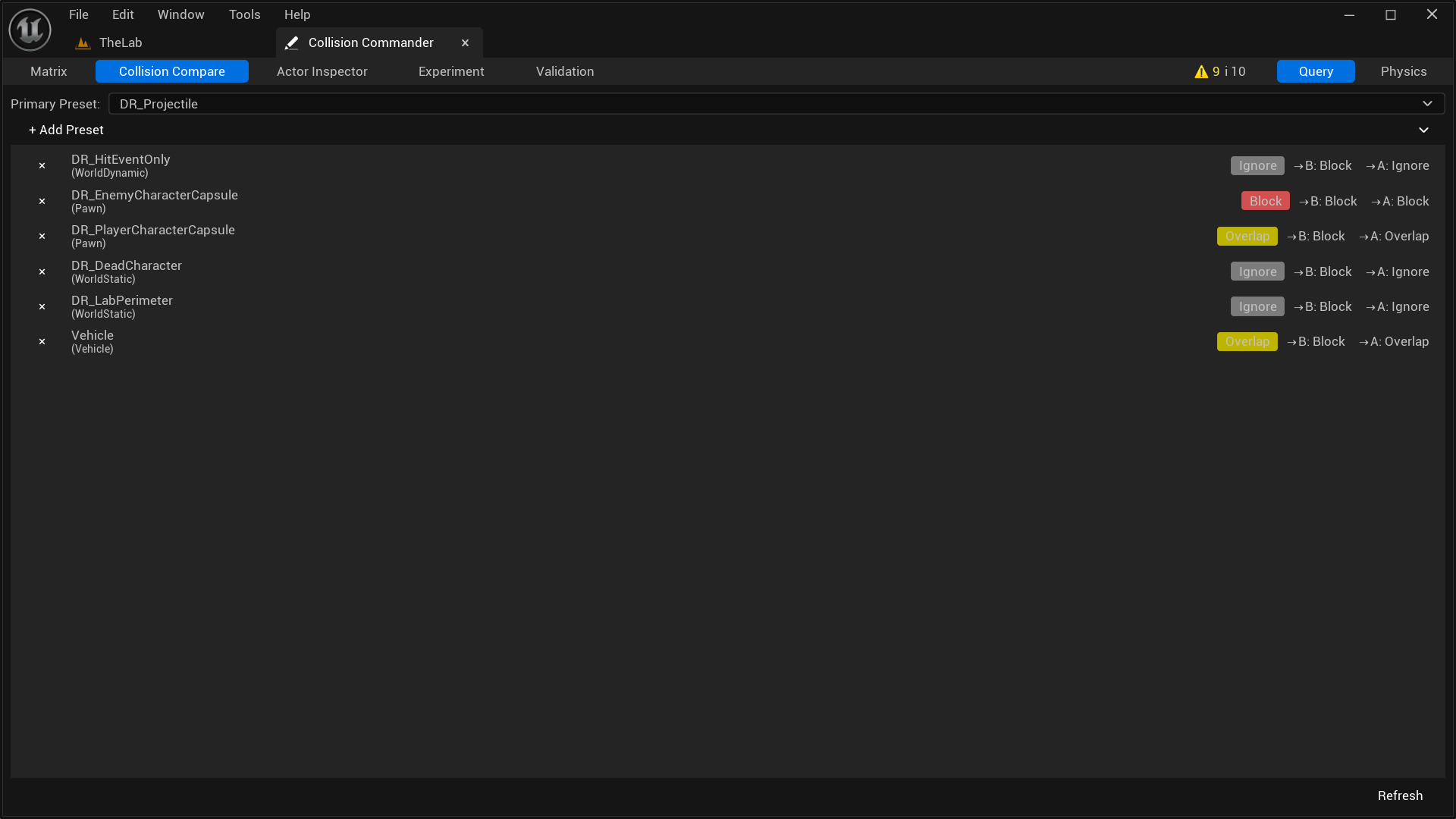Toggle the Block response for DR_EnemyCharacterCapsule
1456x819 pixels.
(1264, 200)
